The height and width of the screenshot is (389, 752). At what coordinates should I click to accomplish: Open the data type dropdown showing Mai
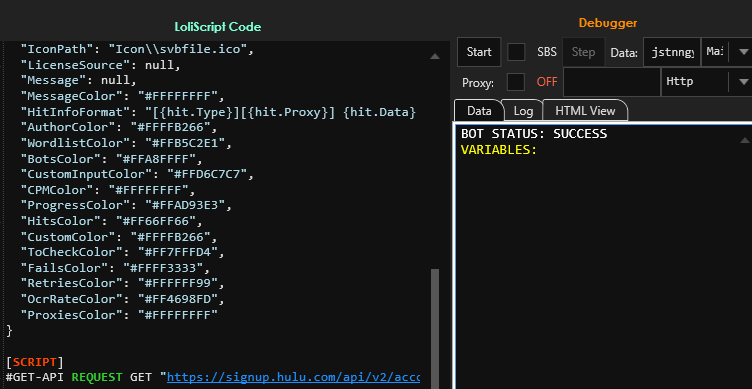tap(726, 52)
